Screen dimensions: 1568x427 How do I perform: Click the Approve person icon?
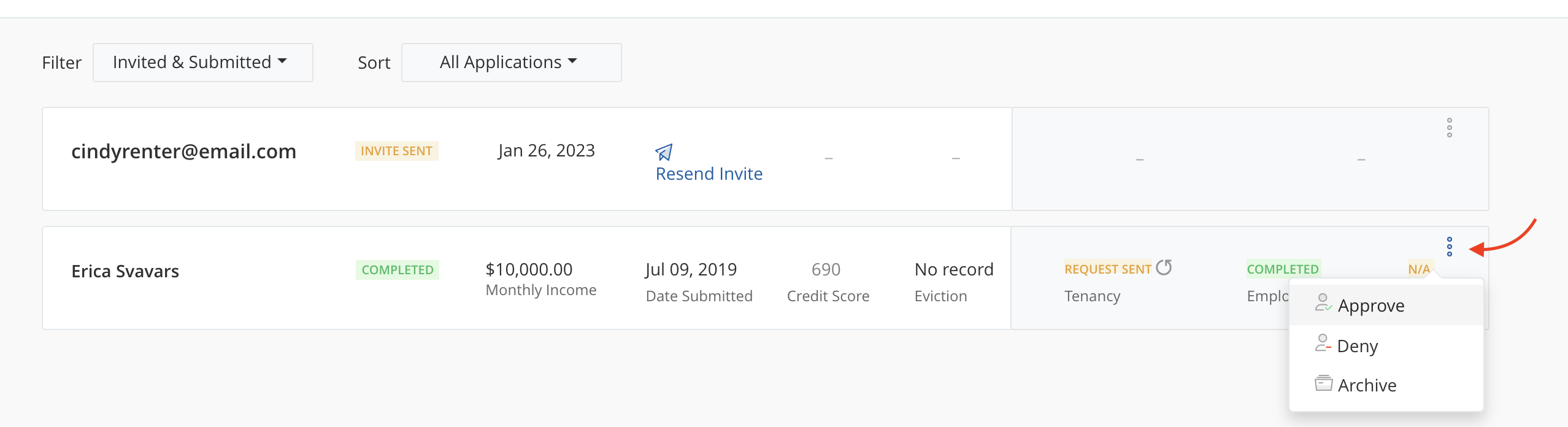pyautogui.click(x=1323, y=303)
